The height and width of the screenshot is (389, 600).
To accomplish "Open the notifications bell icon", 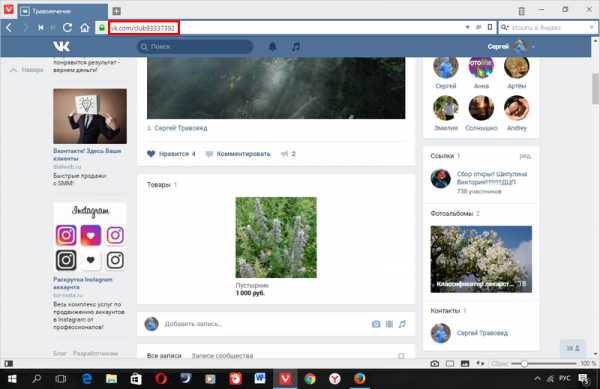I will [272, 47].
